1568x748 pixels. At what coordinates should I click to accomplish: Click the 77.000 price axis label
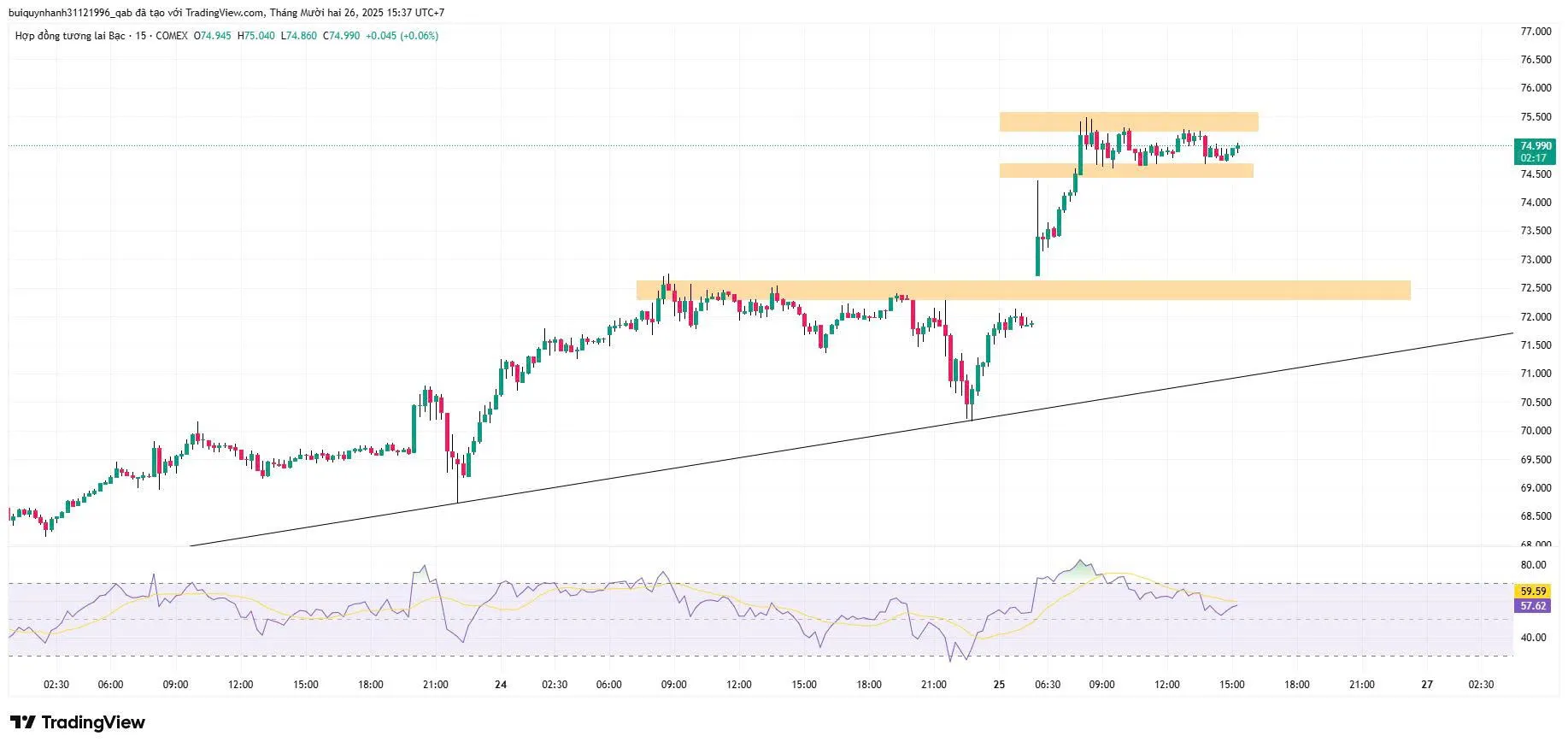[x=1536, y=32]
